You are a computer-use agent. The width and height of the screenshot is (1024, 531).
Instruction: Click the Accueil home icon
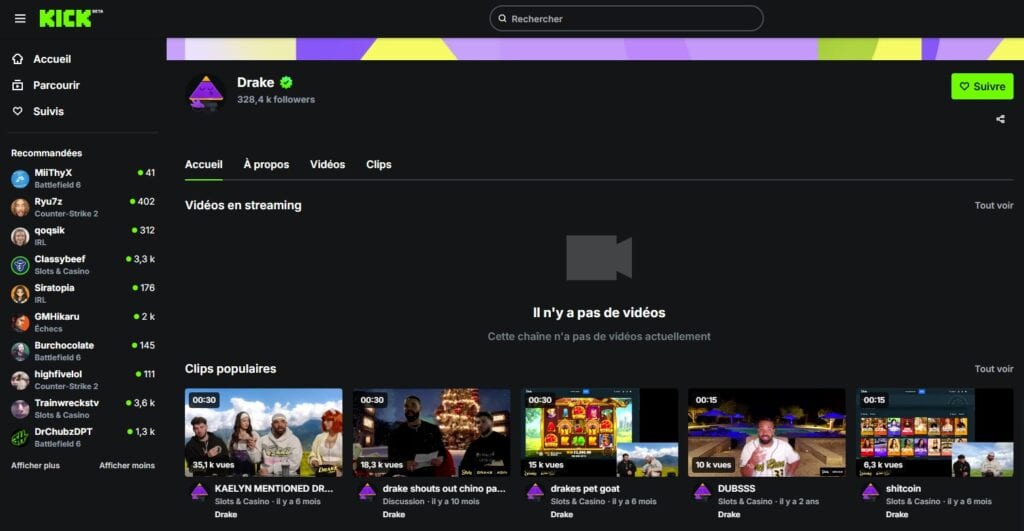pos(18,59)
